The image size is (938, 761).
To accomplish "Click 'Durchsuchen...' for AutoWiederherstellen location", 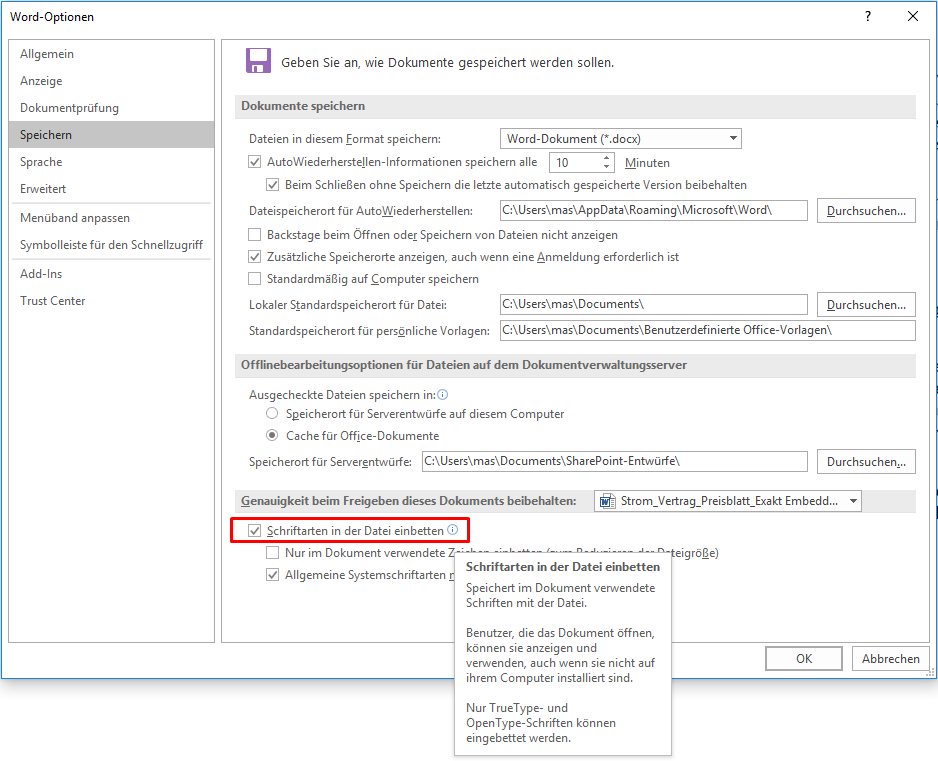I will click(x=866, y=211).
